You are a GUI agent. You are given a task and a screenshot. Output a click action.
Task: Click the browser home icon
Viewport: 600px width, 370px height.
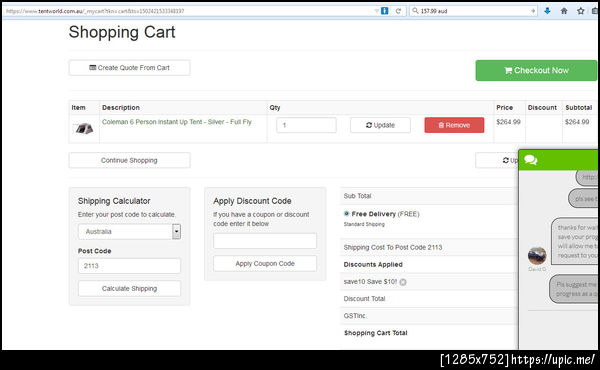[564, 11]
